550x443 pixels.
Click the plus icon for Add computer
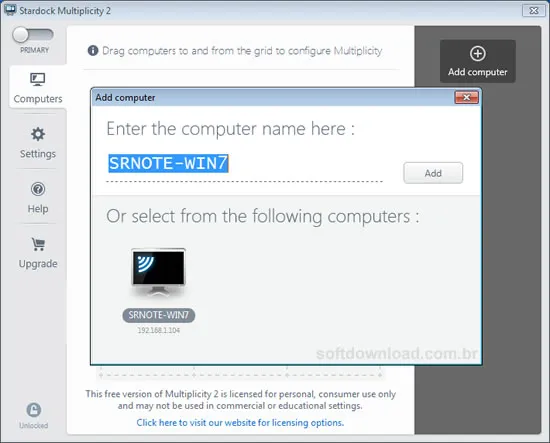tap(478, 54)
